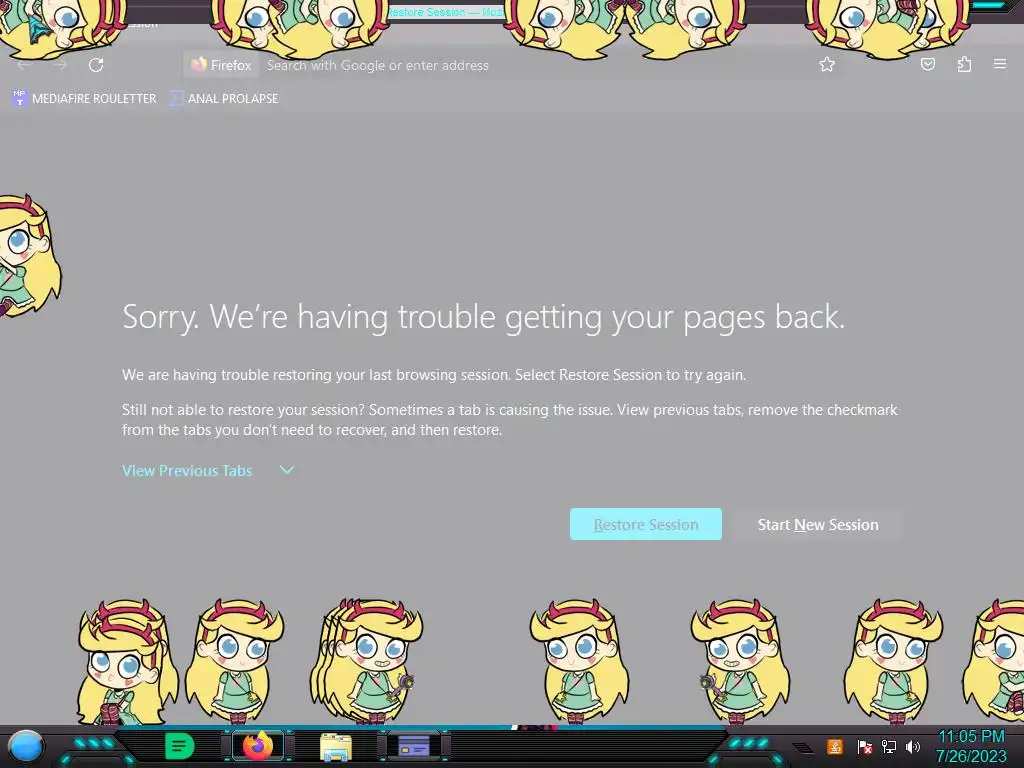This screenshot has width=1024, height=768.
Task: Expand the chevron beside View Previous Tabs
Action: 287,470
